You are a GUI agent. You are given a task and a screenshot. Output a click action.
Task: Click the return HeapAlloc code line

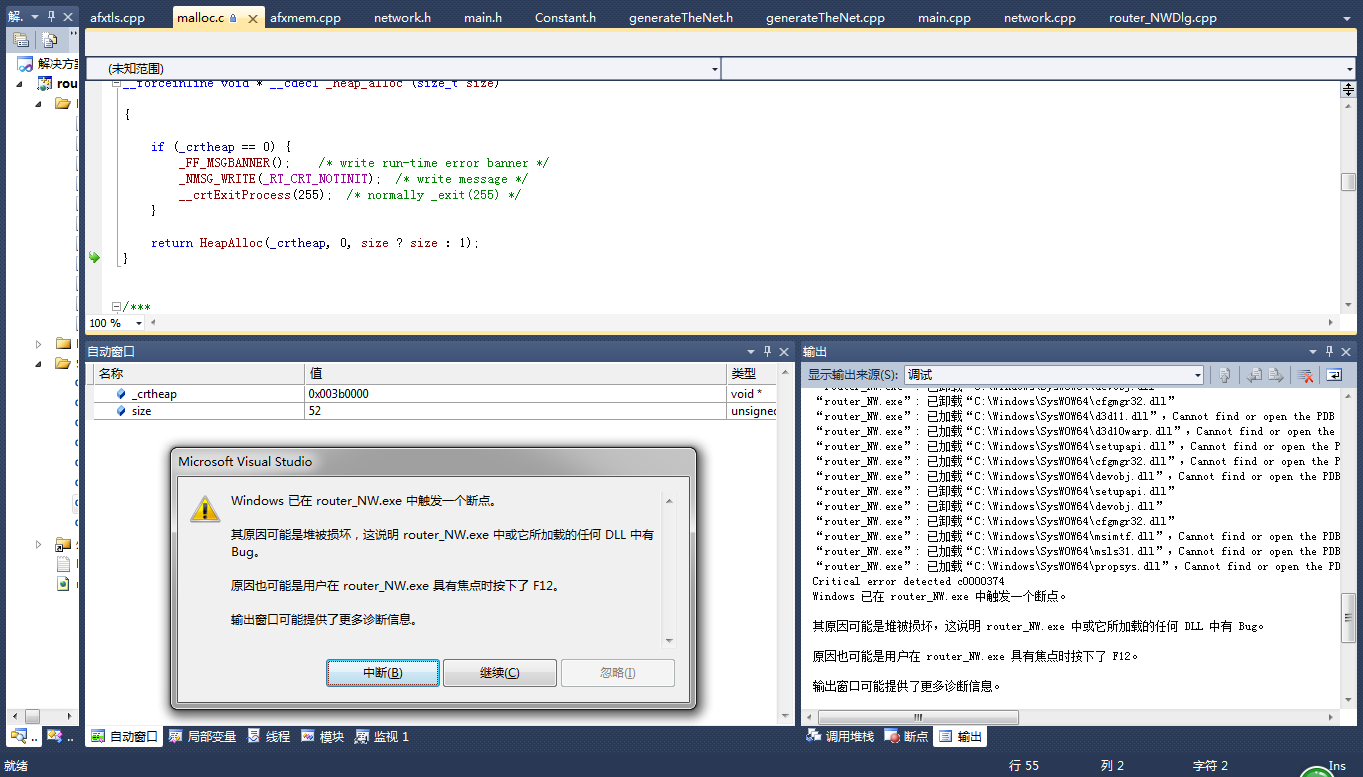tap(315, 243)
